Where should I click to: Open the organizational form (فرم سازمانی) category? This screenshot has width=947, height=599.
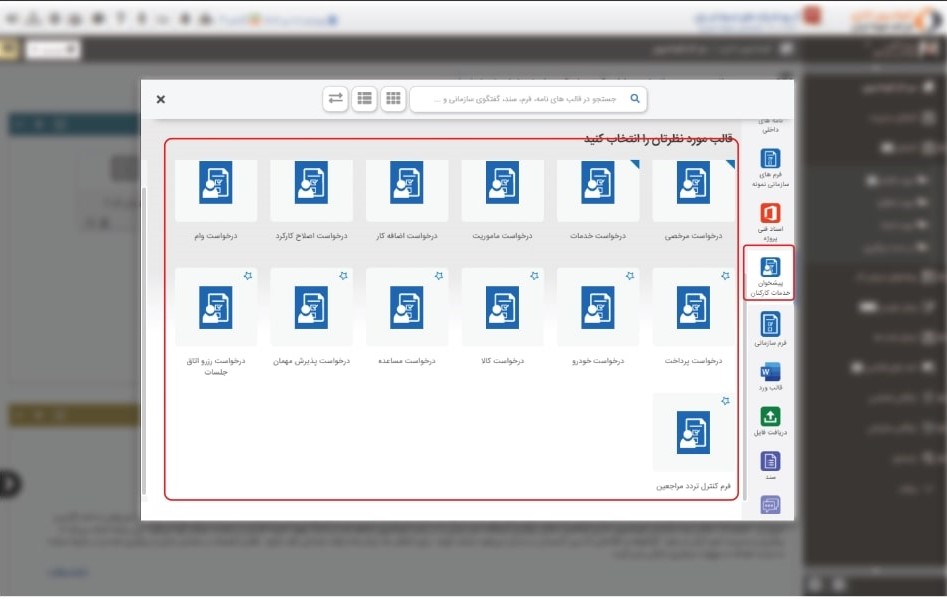pos(770,328)
